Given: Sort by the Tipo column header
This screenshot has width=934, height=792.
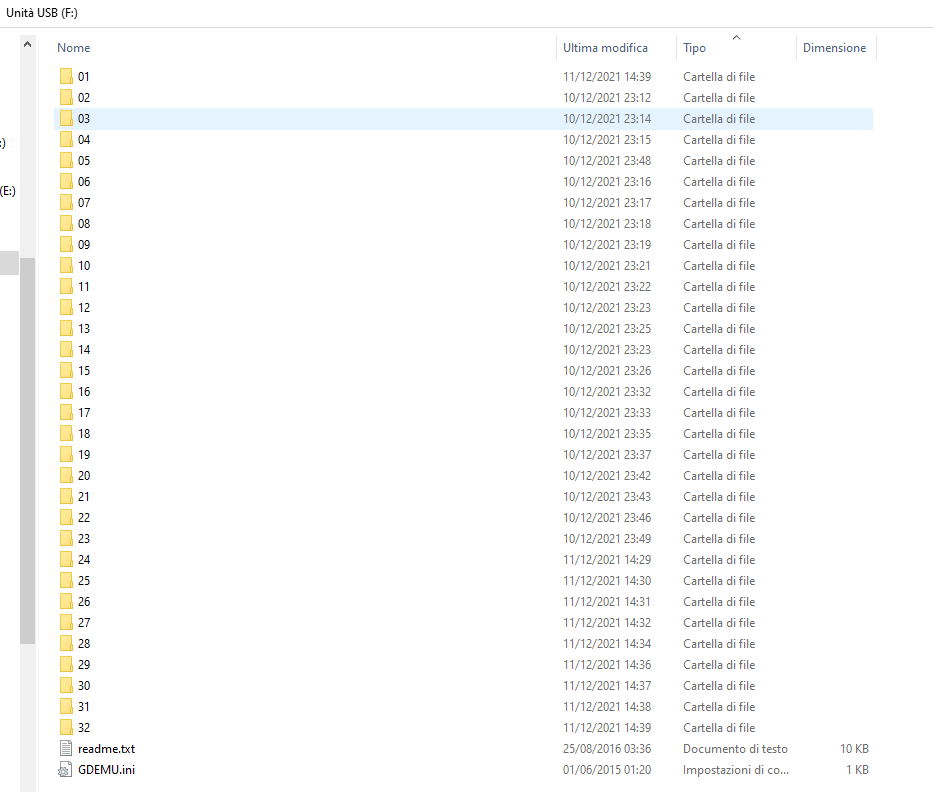Looking at the screenshot, I should point(695,48).
